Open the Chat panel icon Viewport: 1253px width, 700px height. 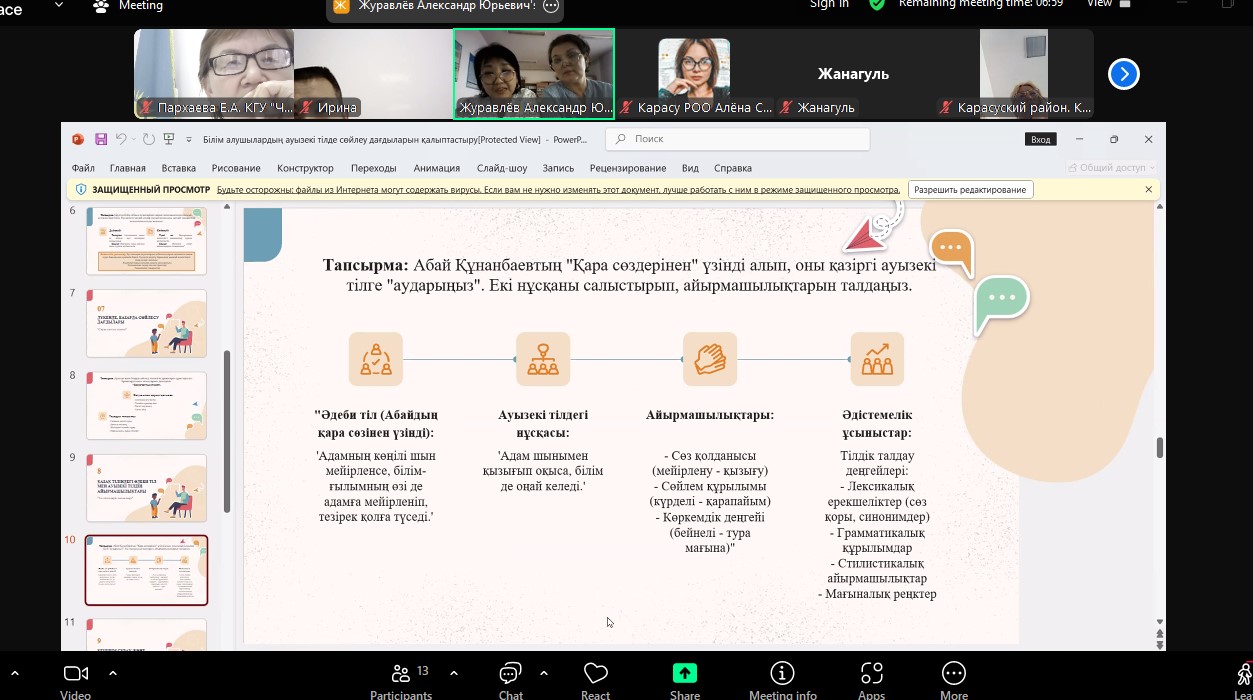[x=511, y=673]
